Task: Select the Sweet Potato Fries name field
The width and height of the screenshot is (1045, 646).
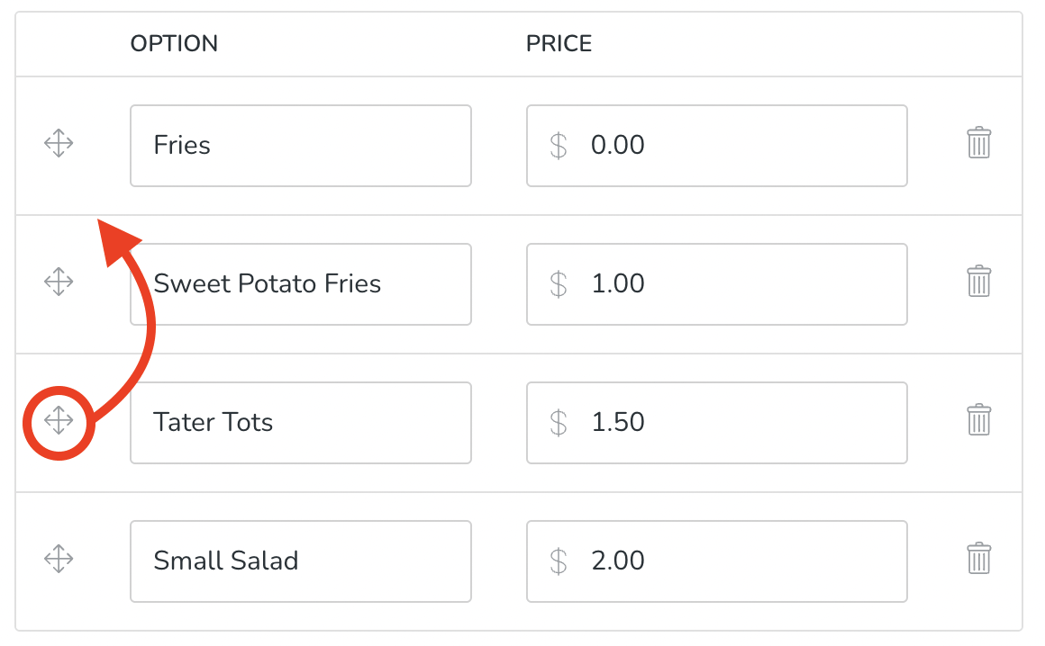Action: (x=300, y=284)
